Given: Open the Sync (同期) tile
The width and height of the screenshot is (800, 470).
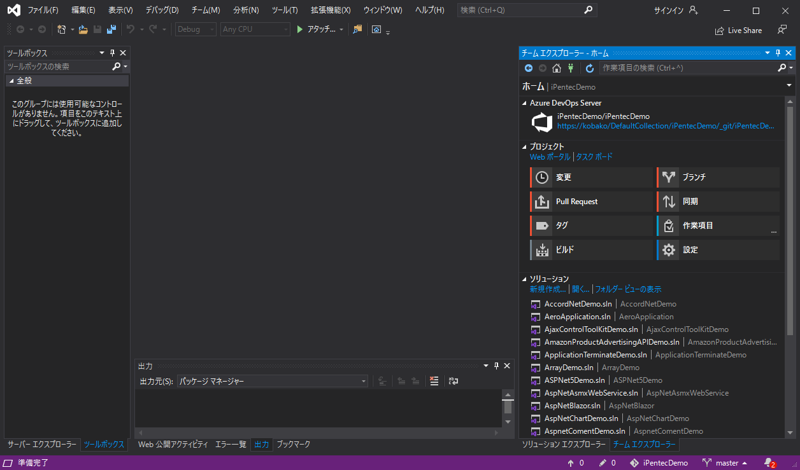Looking at the screenshot, I should pos(718,202).
